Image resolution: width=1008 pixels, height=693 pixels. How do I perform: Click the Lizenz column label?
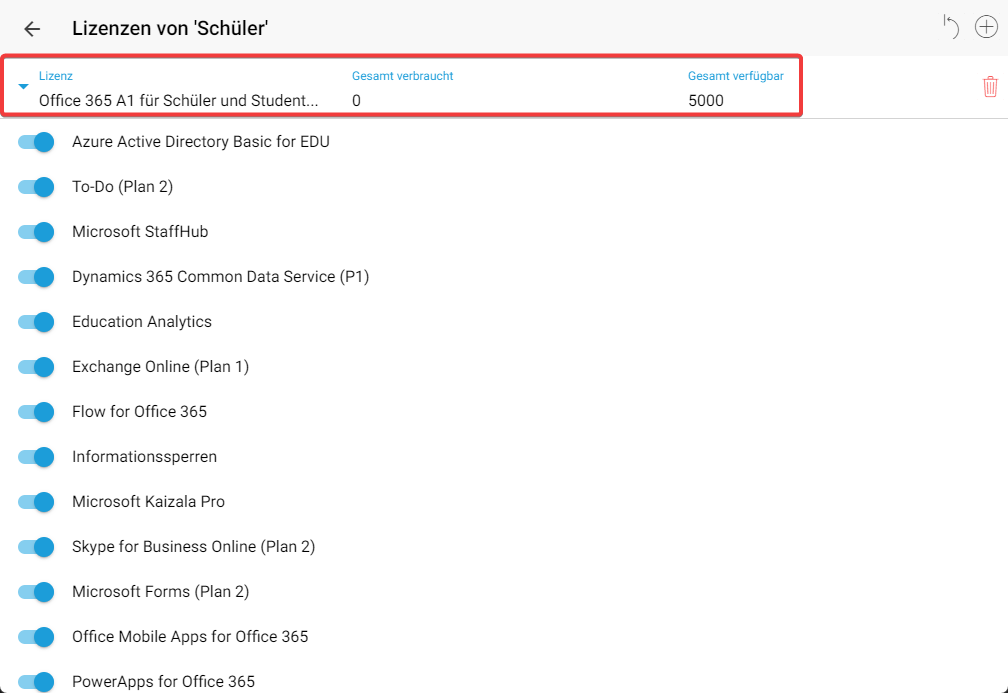click(56, 76)
